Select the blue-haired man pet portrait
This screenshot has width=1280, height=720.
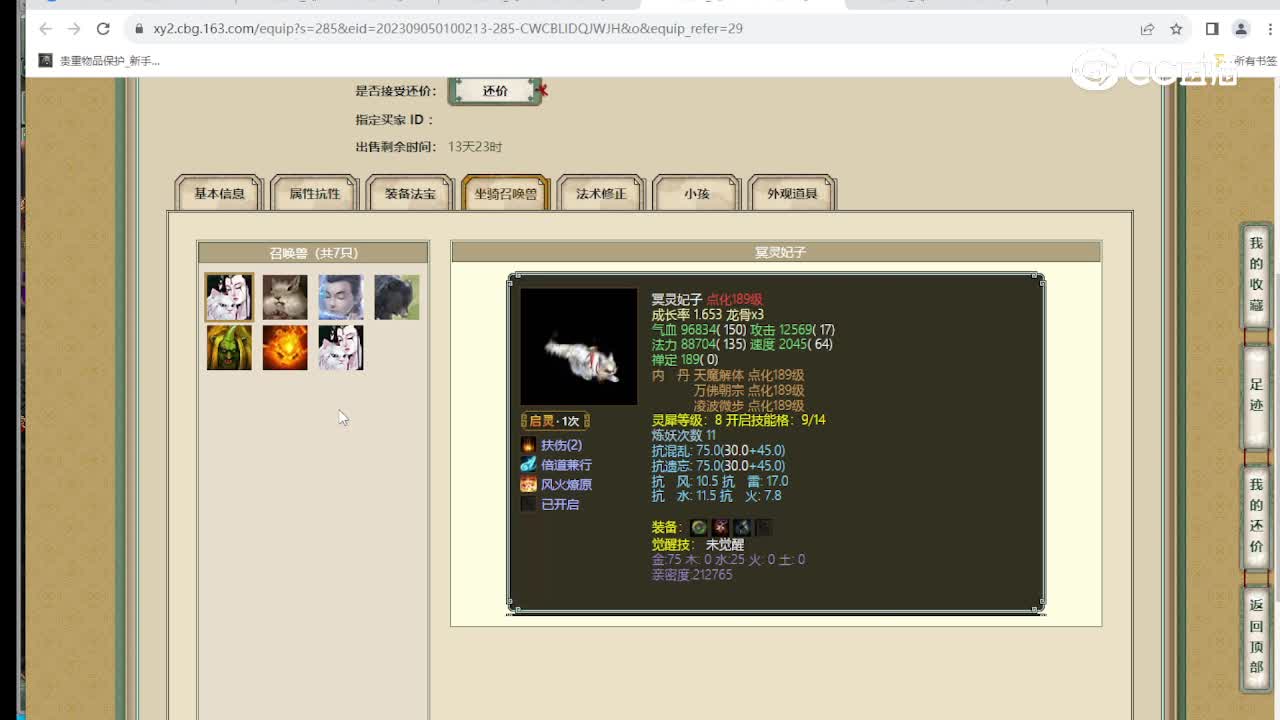[341, 297]
